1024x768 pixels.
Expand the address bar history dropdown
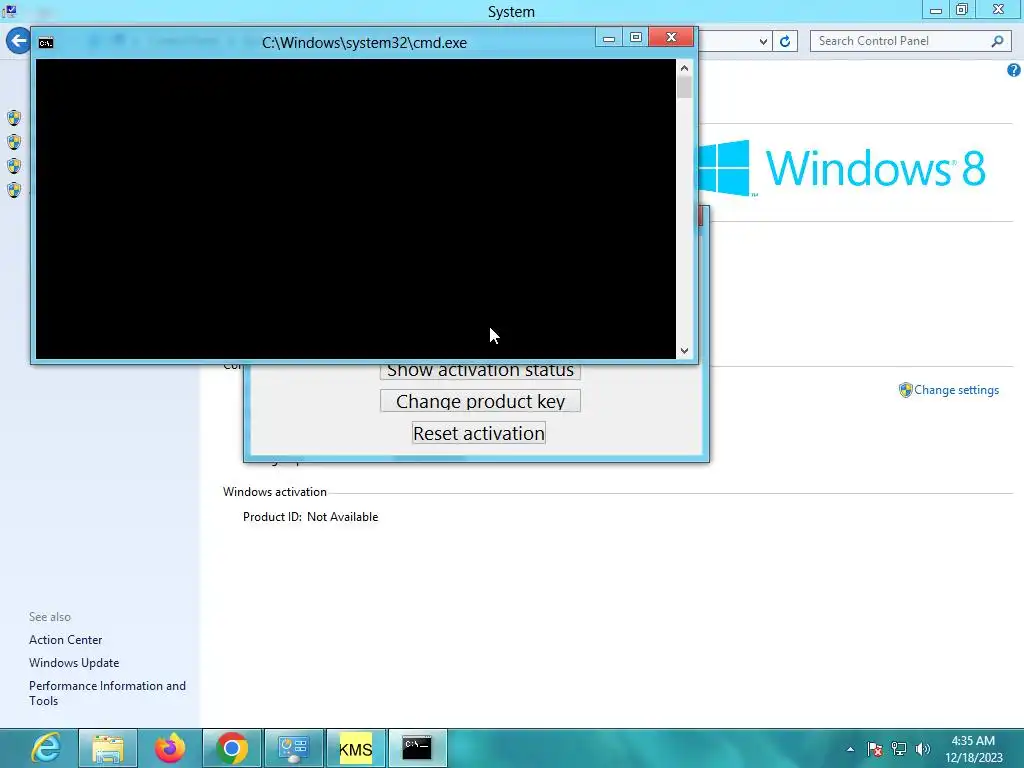pos(763,41)
